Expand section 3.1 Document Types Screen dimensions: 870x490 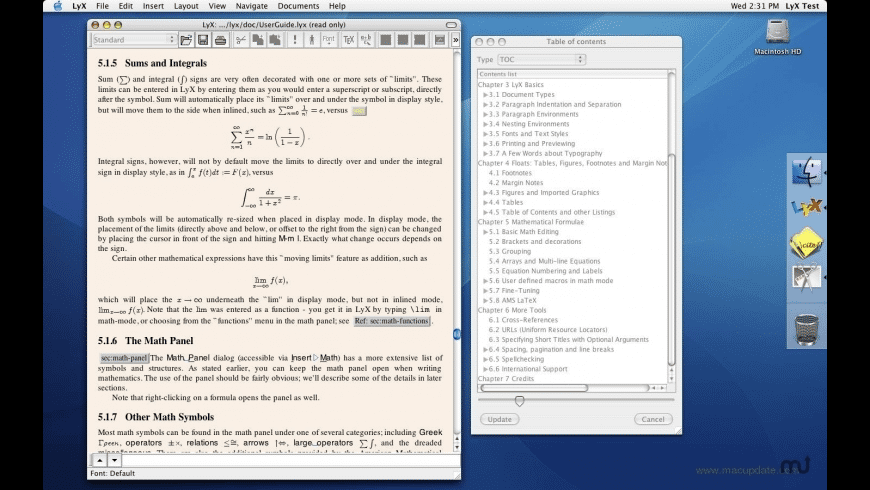(x=485, y=95)
